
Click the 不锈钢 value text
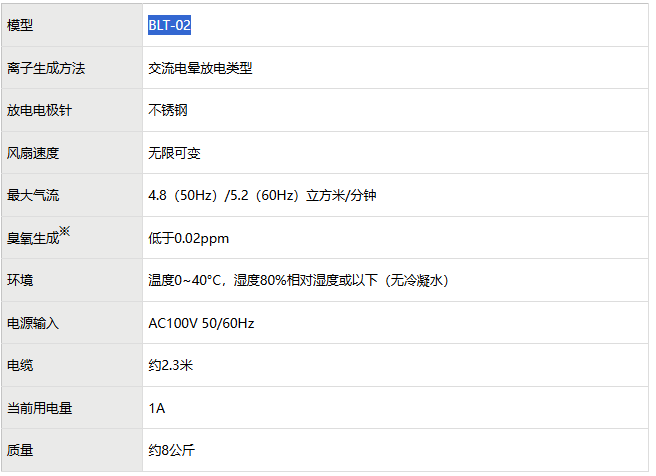tap(167, 111)
